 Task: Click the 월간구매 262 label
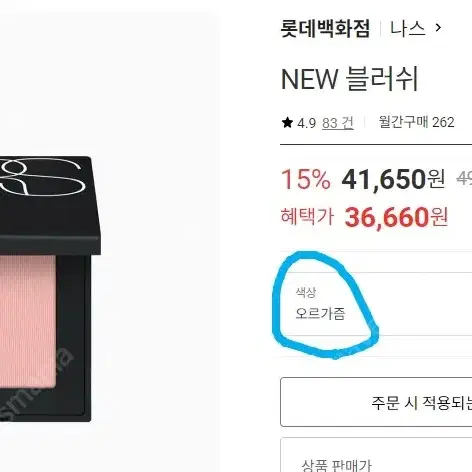point(416,122)
